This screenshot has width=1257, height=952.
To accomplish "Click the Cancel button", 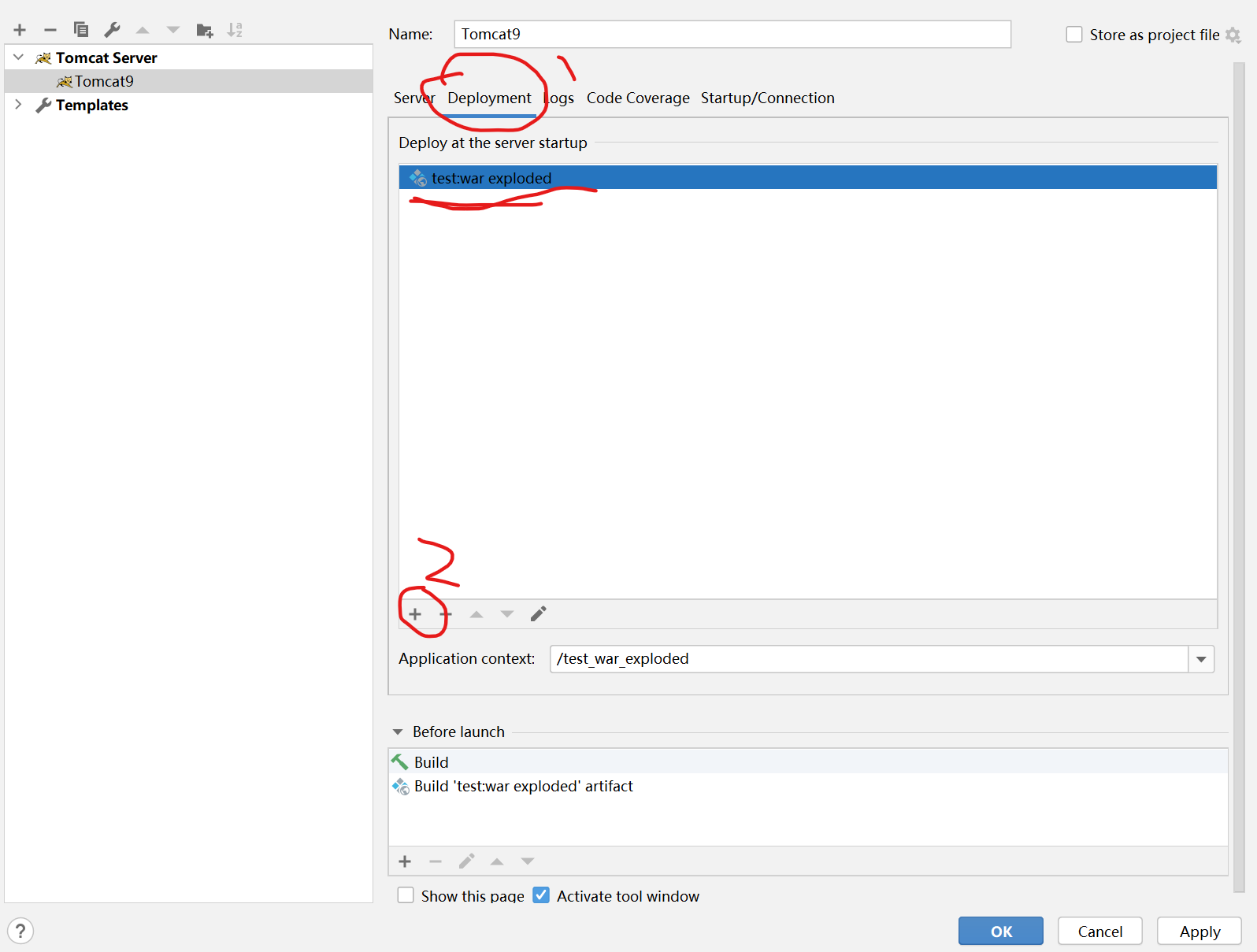I will [1100, 931].
